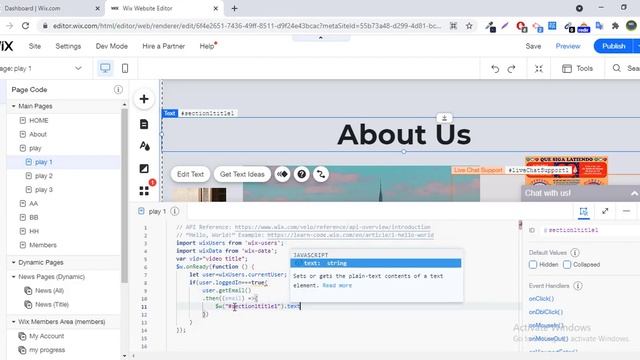
Task: Click the animation icon beside Get Text Ideas
Action: [x=282, y=174]
